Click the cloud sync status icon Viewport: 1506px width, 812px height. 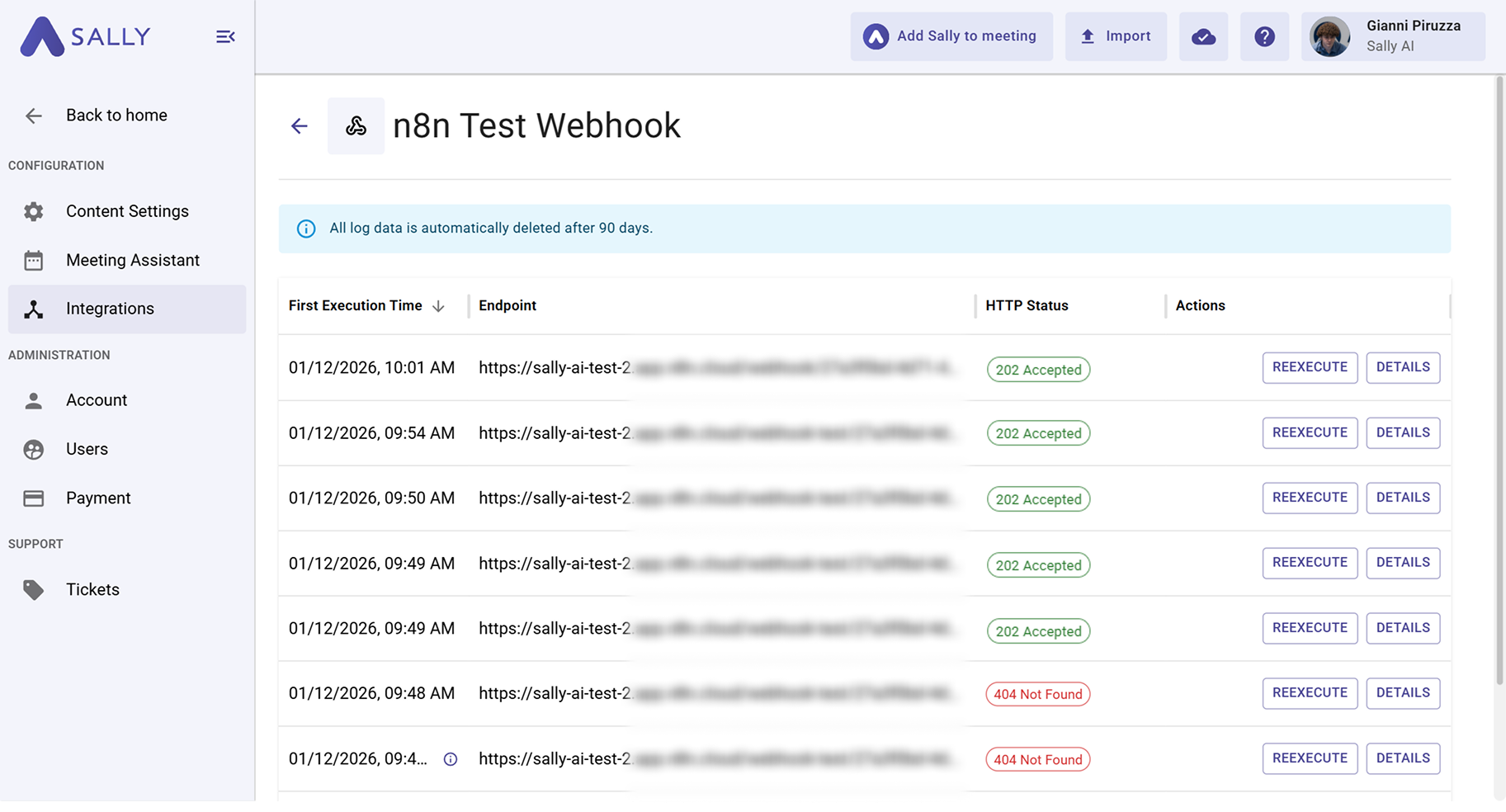(x=1203, y=36)
